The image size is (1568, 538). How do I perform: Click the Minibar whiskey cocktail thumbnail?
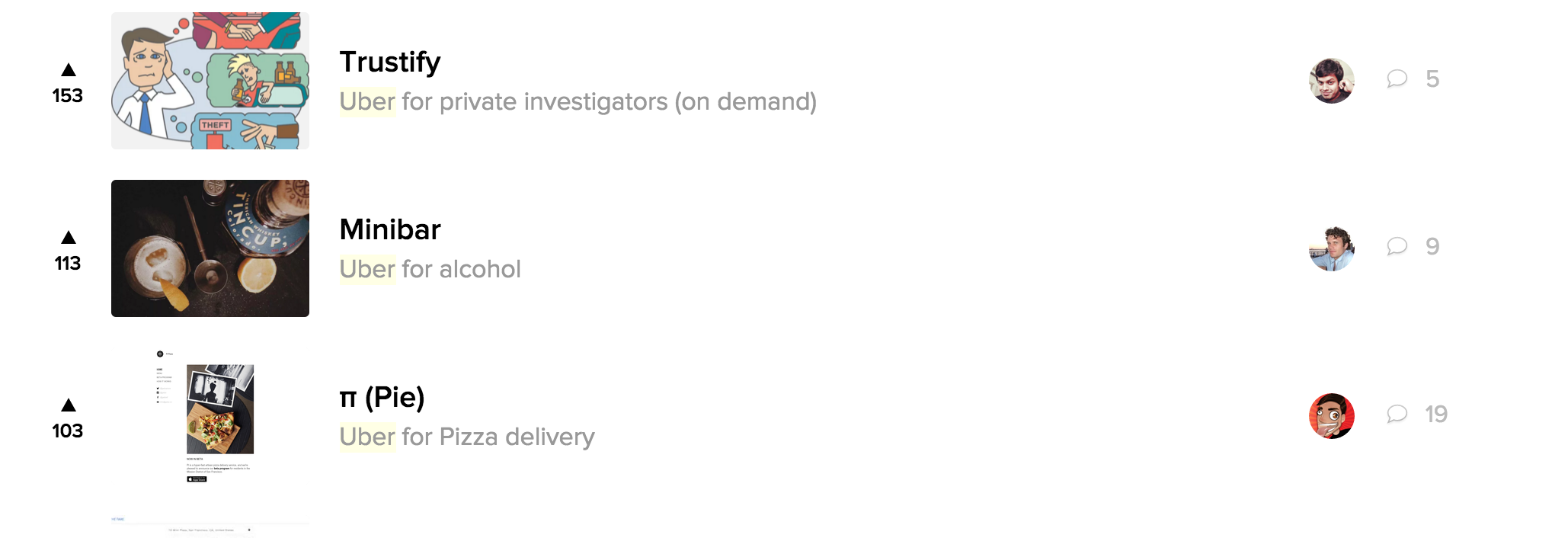[x=210, y=248]
